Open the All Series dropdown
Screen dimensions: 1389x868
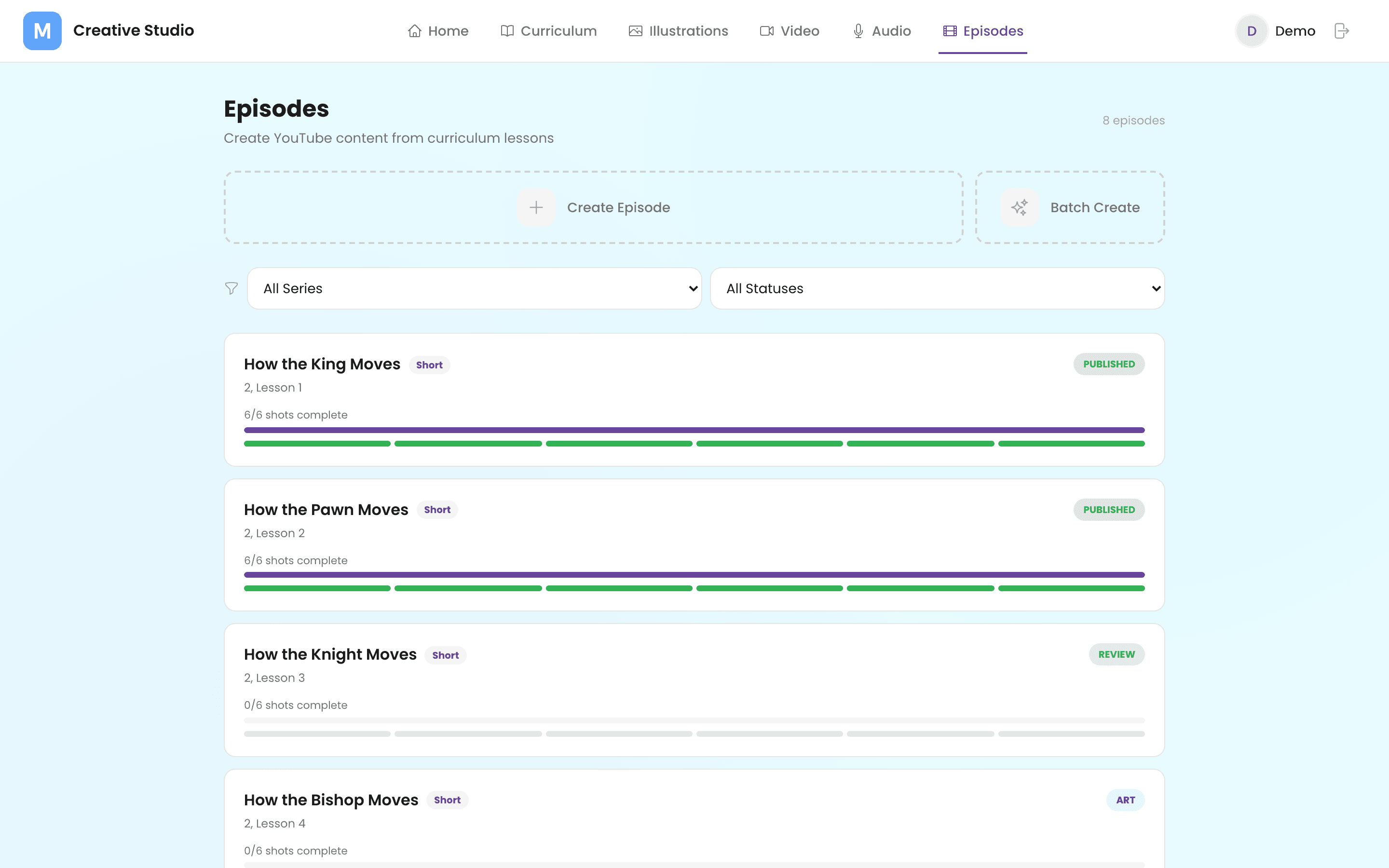(x=475, y=288)
